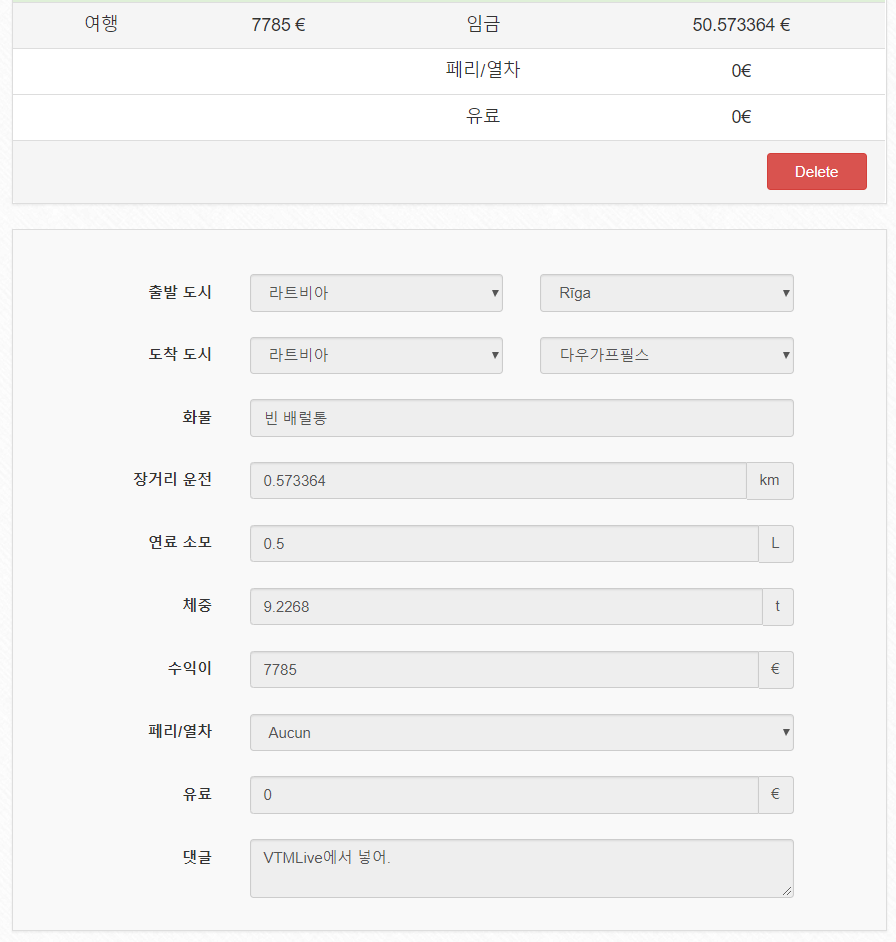Image resolution: width=896 pixels, height=942 pixels.
Task: Click the 여행 table cell
Action: coord(101,24)
